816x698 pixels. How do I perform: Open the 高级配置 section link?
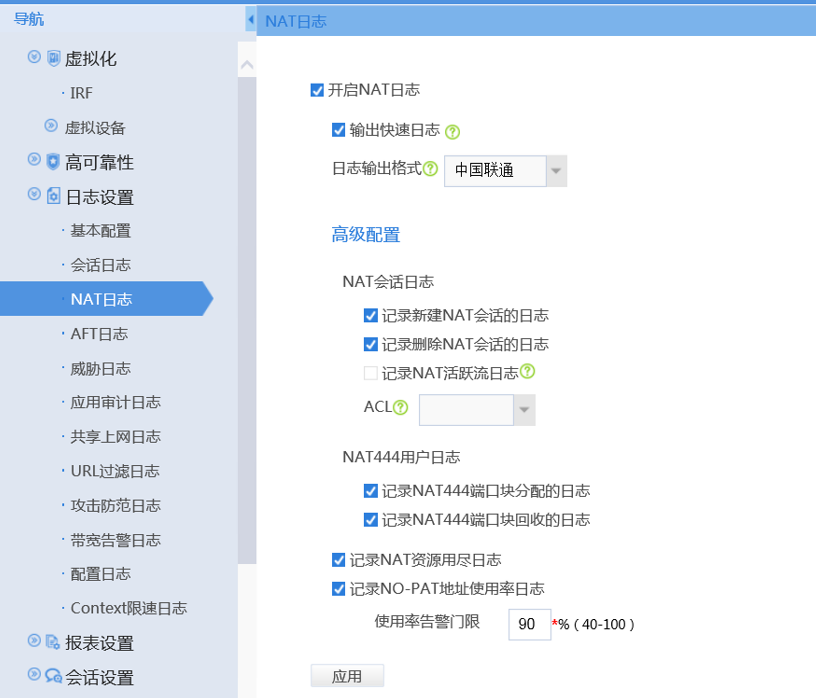click(x=365, y=235)
